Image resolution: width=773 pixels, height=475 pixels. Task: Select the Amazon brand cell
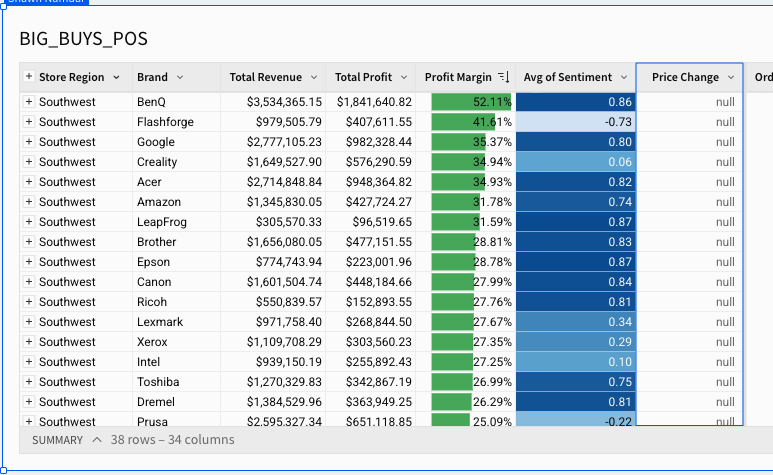click(x=176, y=202)
